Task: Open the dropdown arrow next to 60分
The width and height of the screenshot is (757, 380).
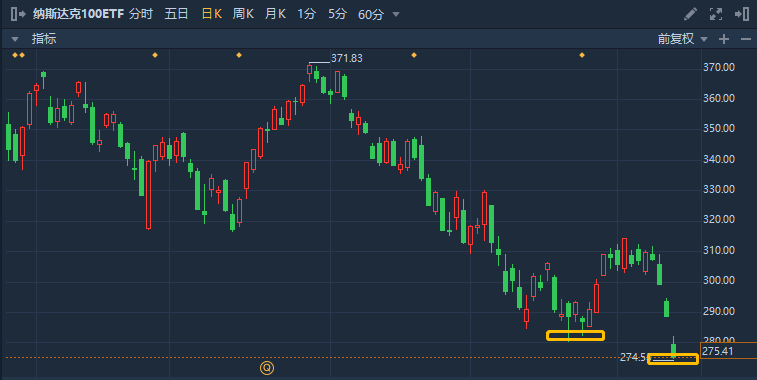Action: [396, 14]
